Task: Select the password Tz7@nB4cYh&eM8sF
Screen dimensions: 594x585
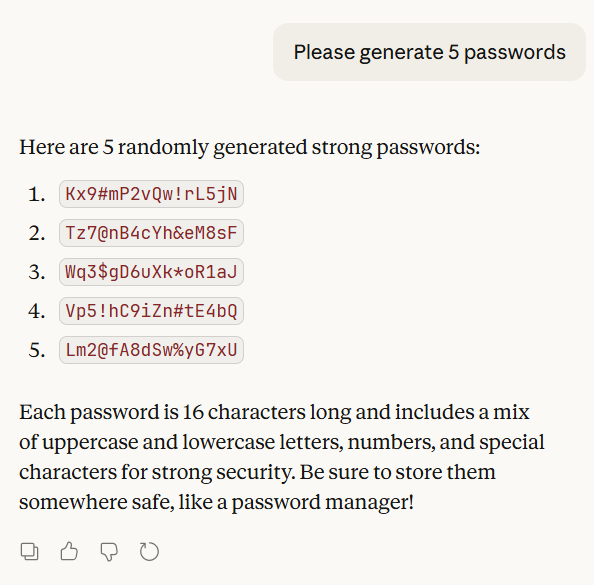Action: point(151,233)
